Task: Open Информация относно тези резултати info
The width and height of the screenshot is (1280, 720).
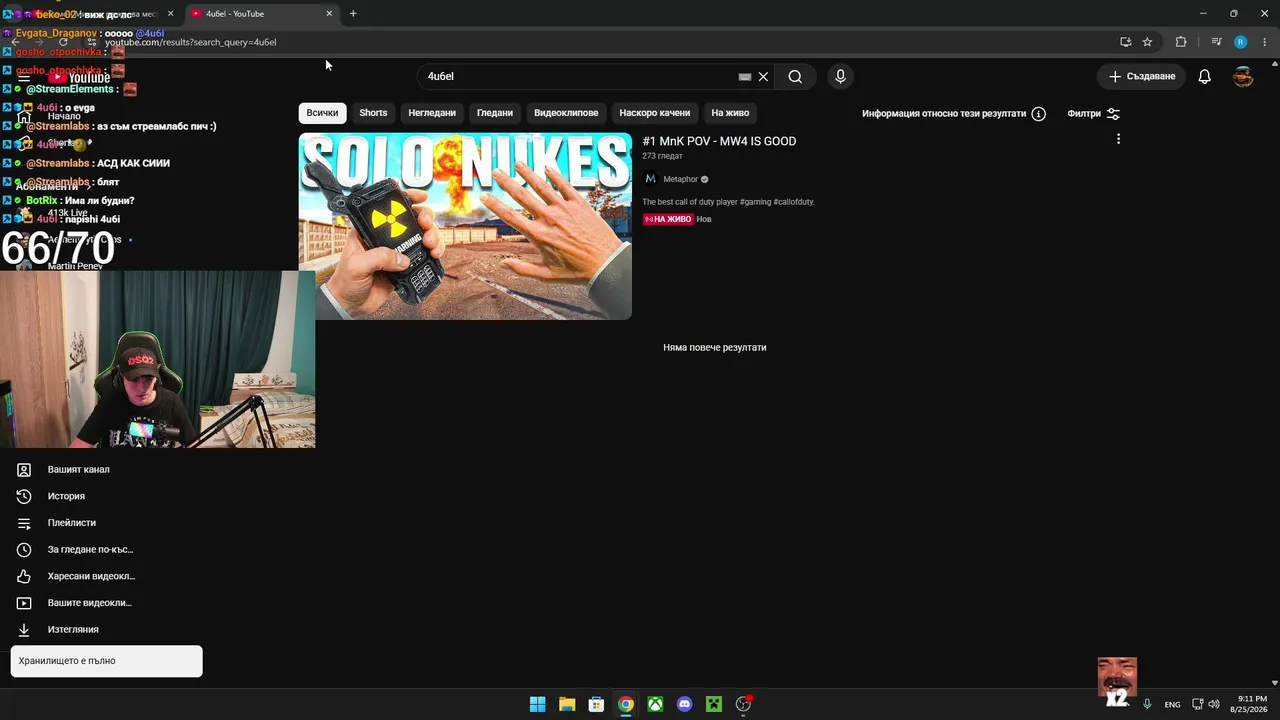Action: [x=954, y=114]
